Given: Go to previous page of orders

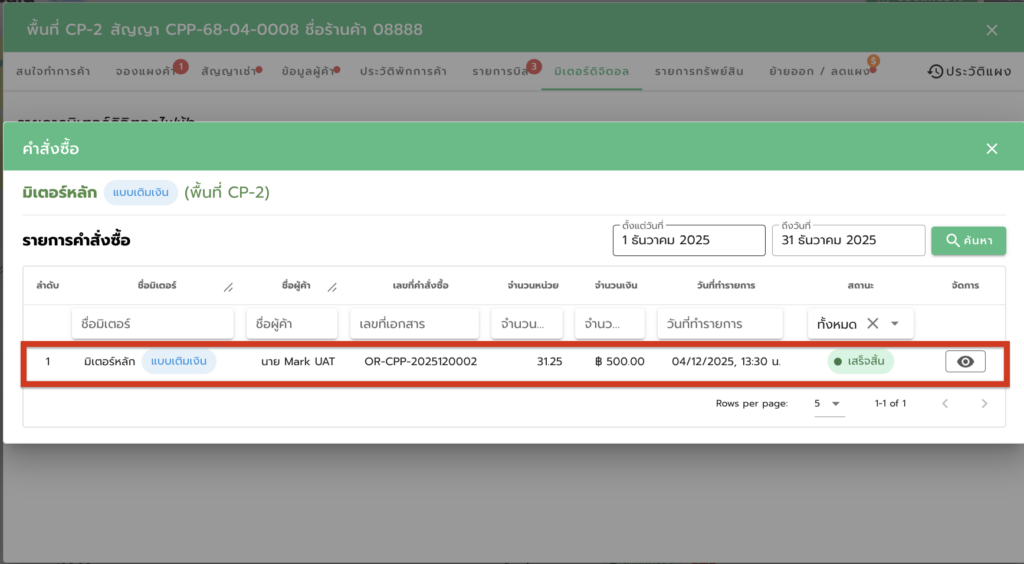Looking at the screenshot, I should (945, 404).
